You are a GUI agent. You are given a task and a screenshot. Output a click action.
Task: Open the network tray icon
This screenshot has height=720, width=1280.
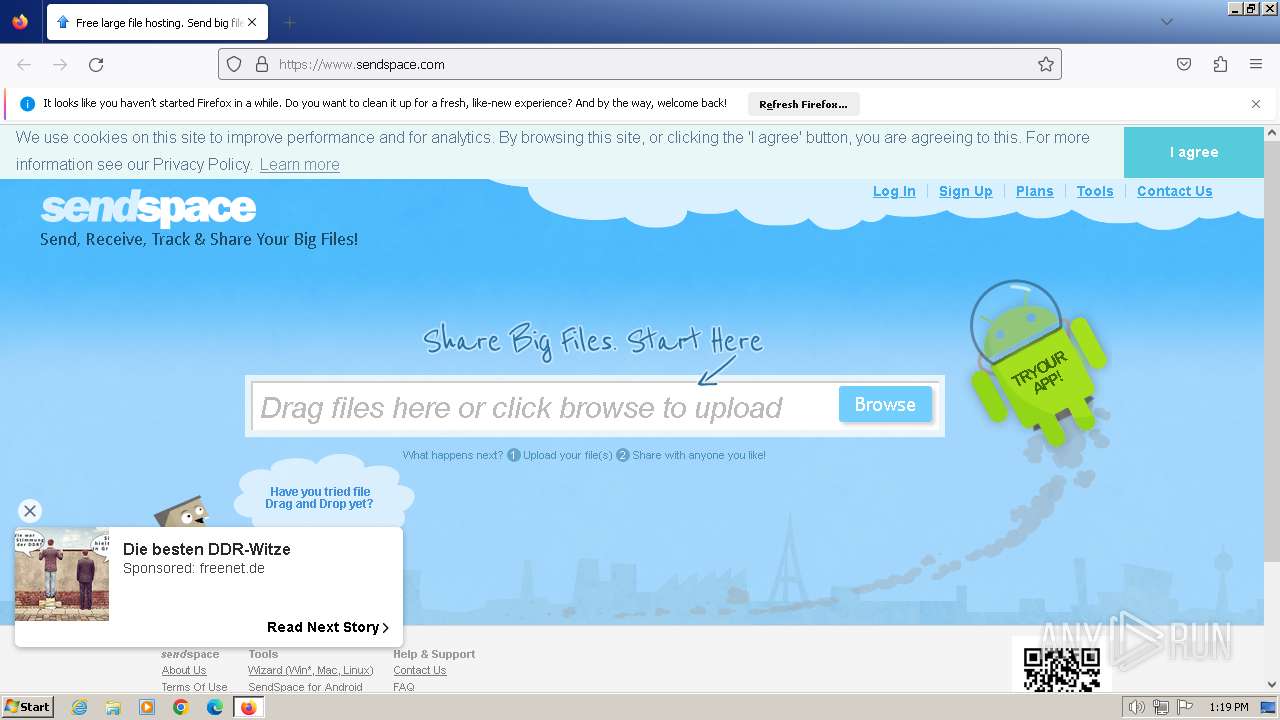point(1161,707)
